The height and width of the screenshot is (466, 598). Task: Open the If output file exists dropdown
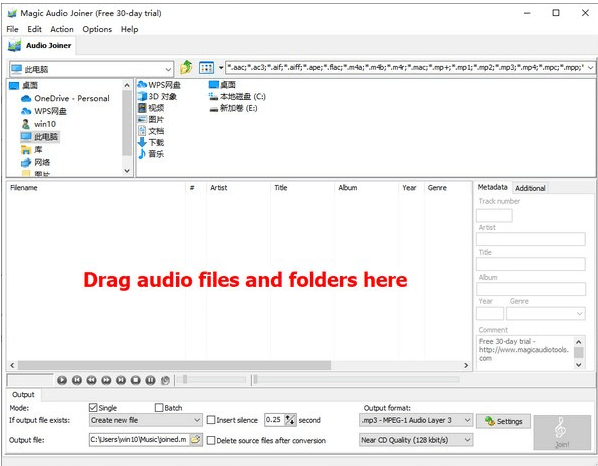pyautogui.click(x=145, y=420)
